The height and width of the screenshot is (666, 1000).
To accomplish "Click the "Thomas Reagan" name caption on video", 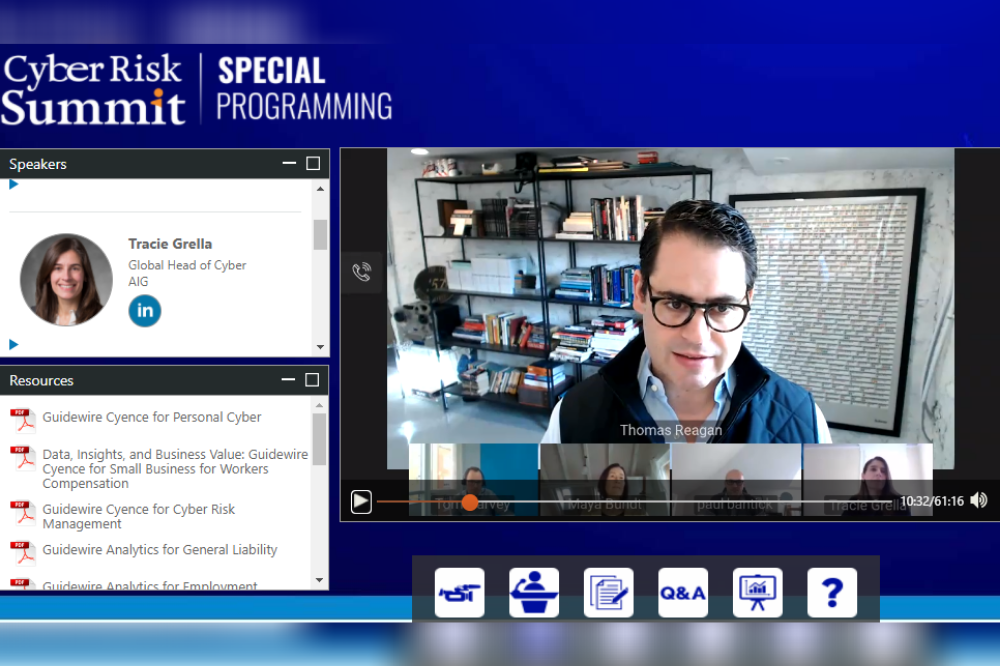I will point(671,431).
